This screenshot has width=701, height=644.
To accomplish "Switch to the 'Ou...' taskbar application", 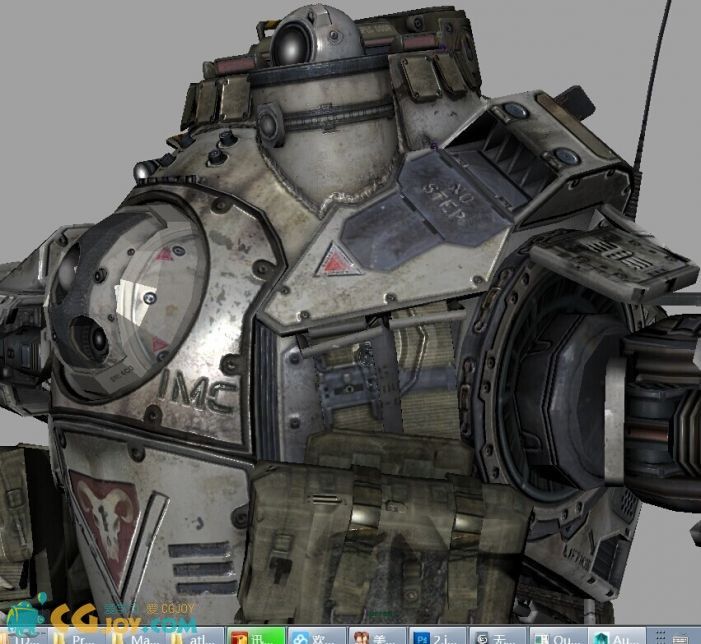I will pos(557,636).
